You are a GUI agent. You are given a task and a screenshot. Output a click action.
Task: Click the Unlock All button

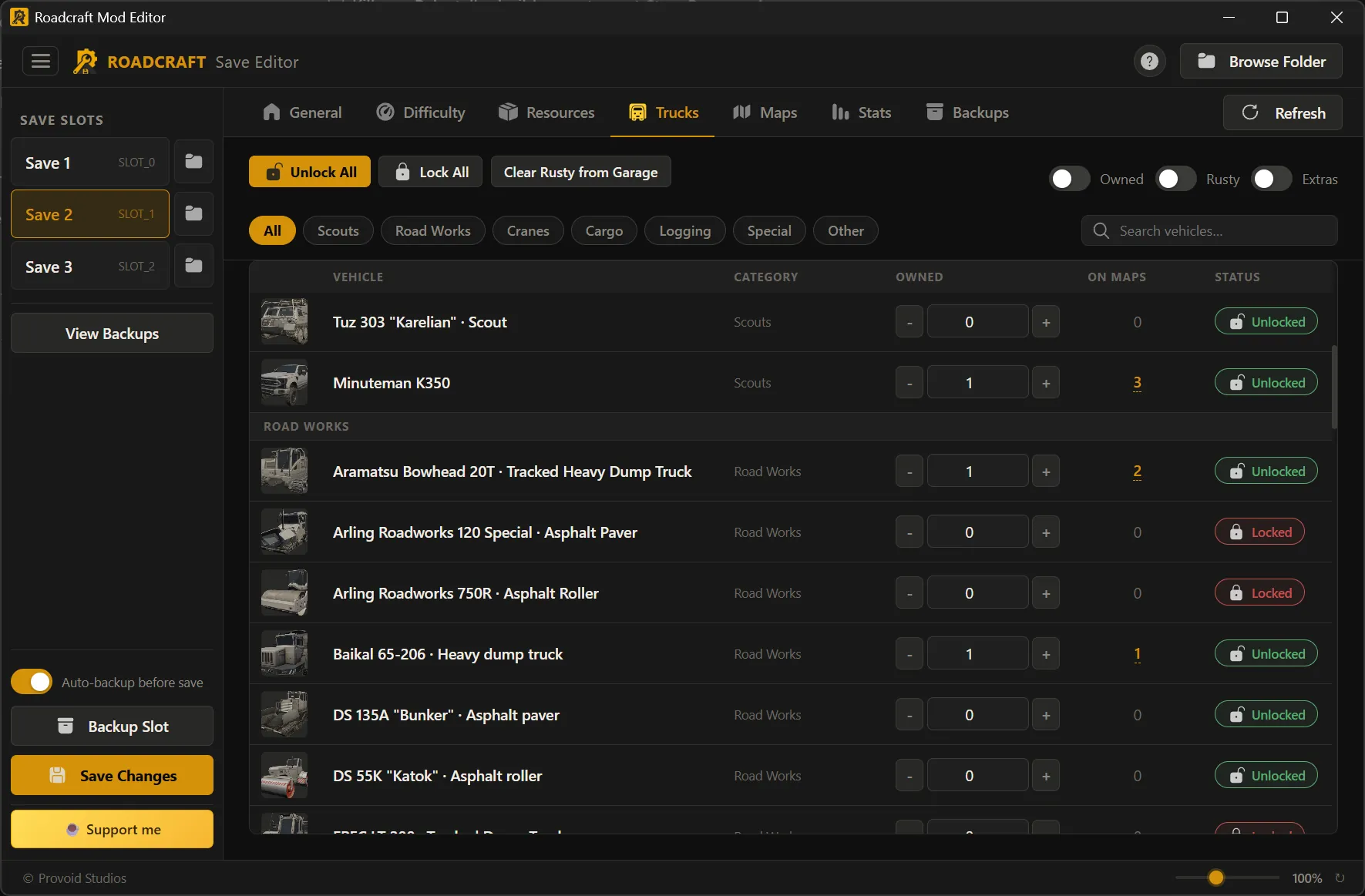[309, 172]
